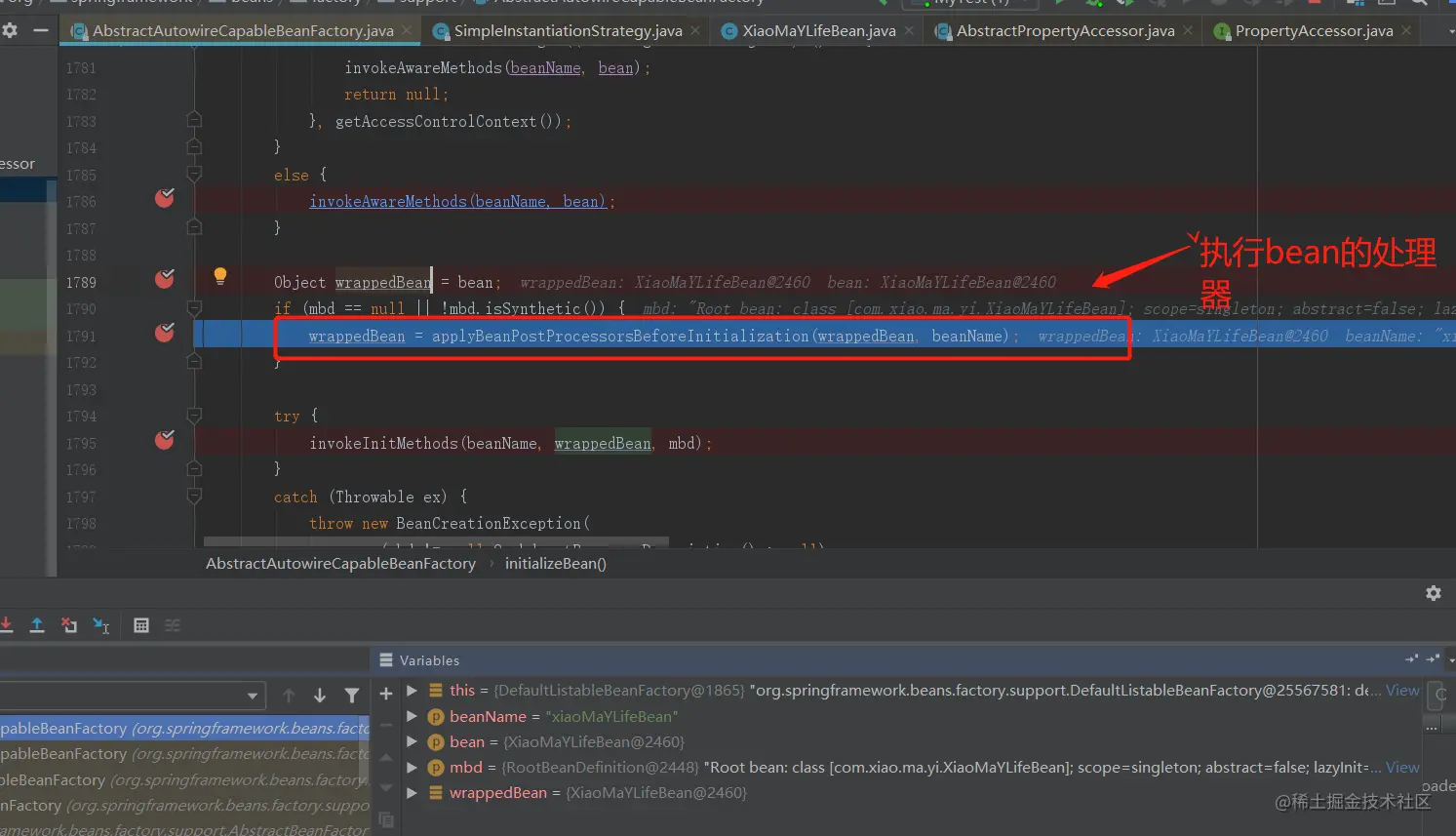Hide the project tool window with the minus icon
The height and width of the screenshot is (836, 1456).
(x=41, y=30)
